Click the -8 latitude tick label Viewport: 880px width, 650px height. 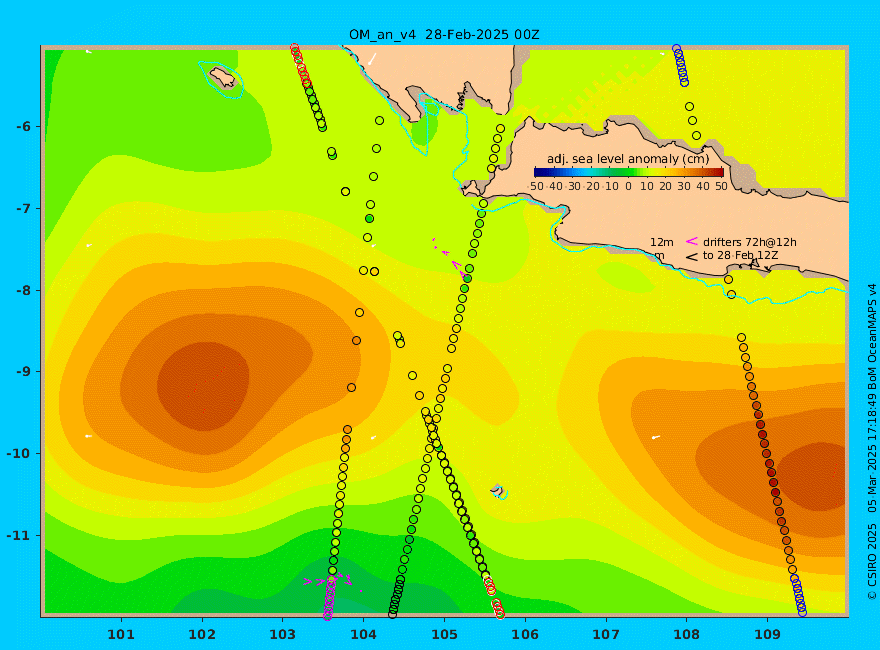24,290
